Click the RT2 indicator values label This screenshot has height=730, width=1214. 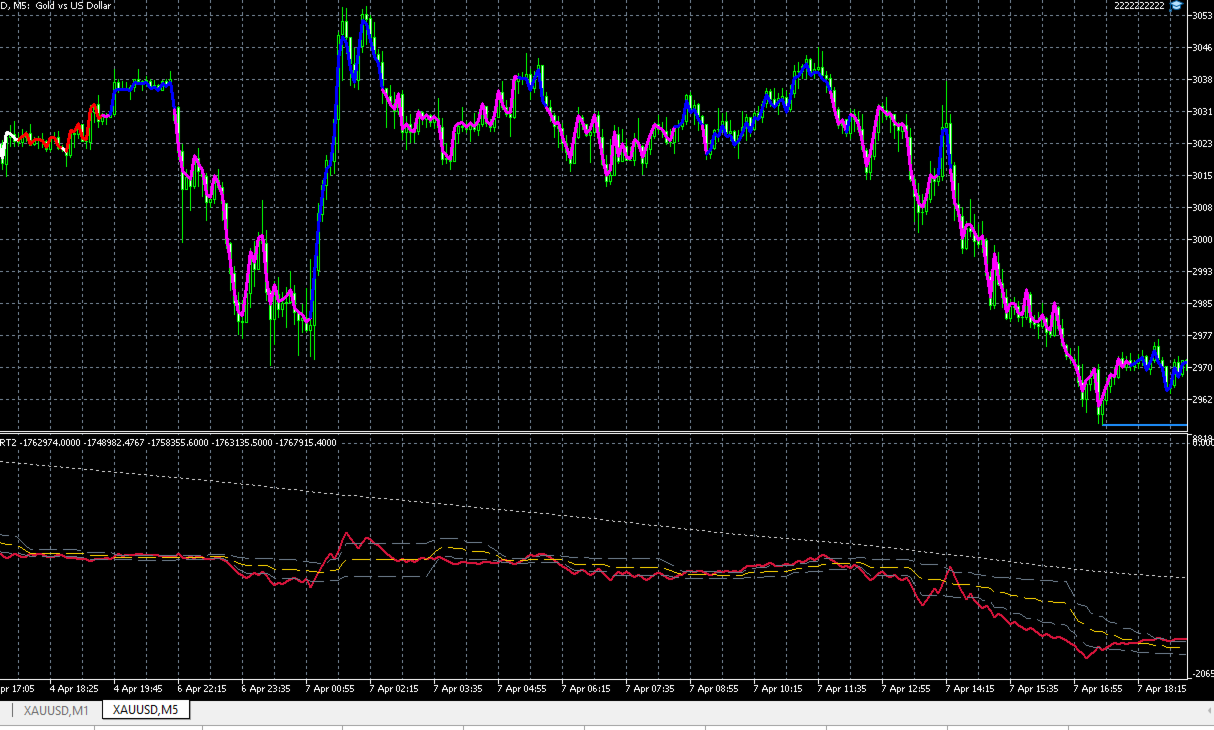pos(168,442)
